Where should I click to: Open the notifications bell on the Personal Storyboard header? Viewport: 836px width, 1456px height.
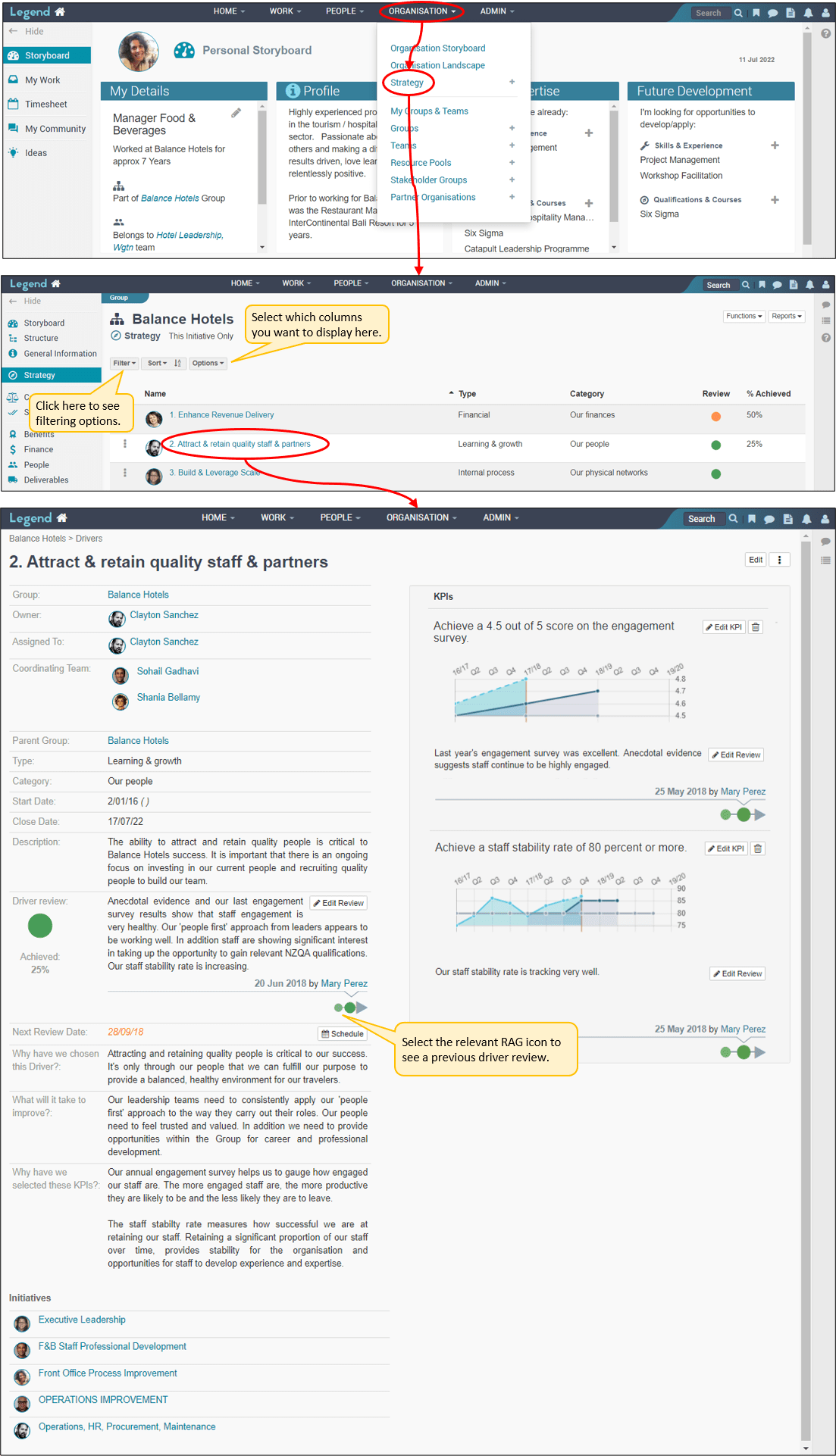point(808,13)
